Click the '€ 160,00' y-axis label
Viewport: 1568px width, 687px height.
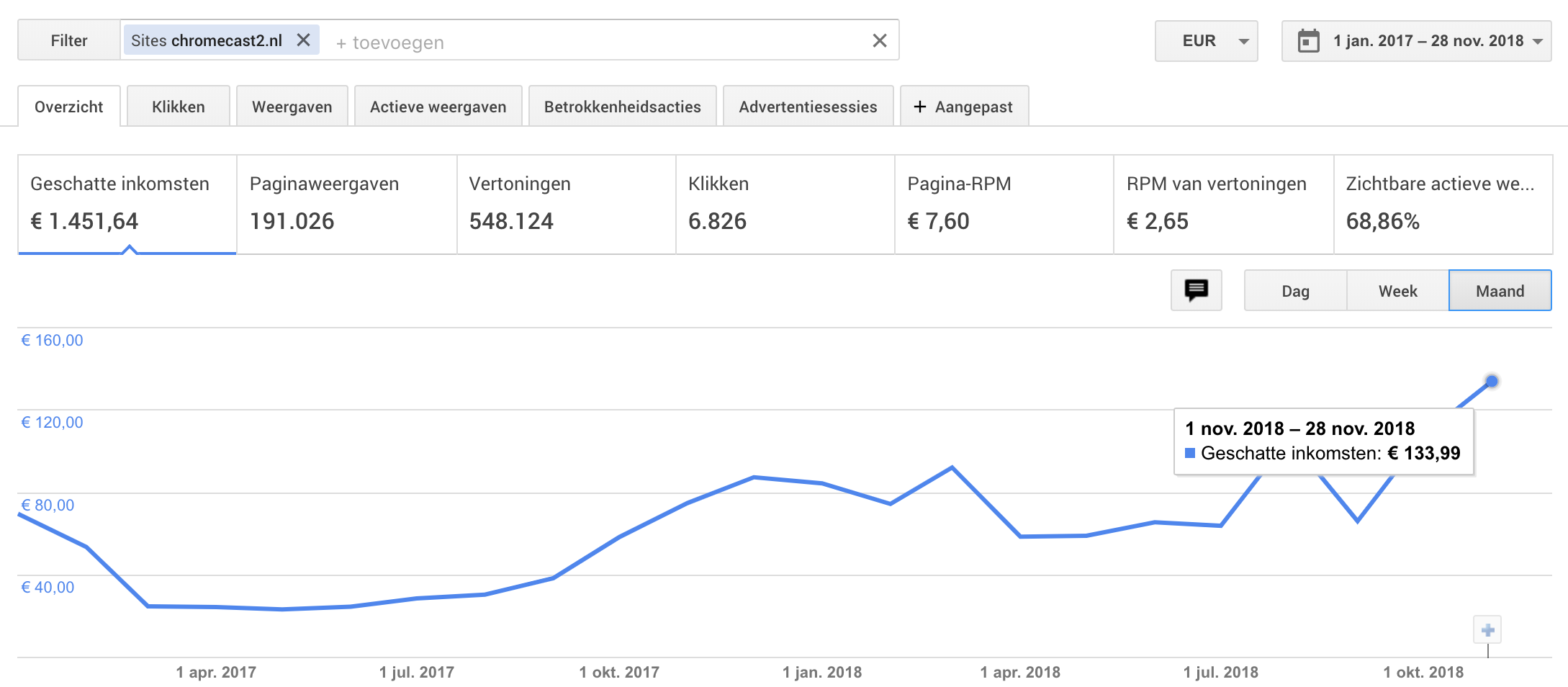tap(52, 340)
